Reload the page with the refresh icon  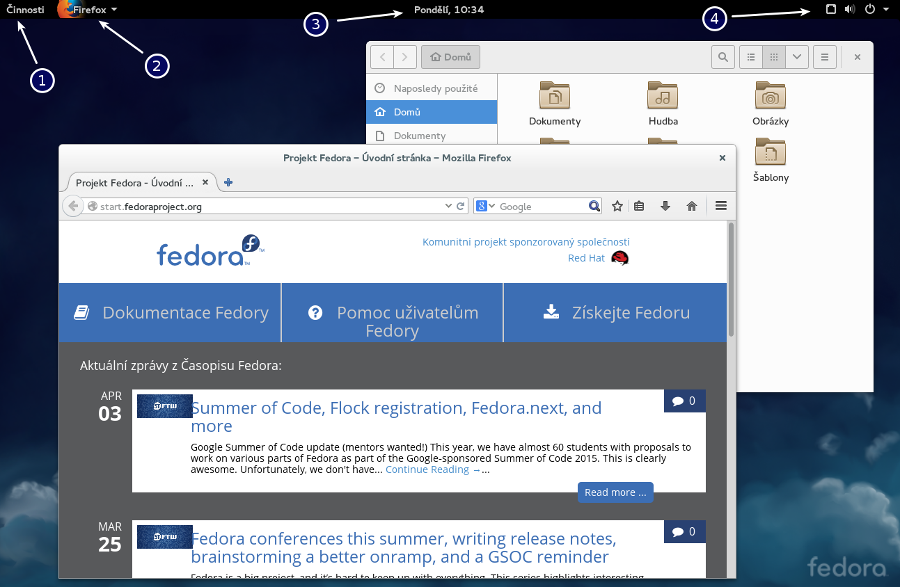pos(461,206)
